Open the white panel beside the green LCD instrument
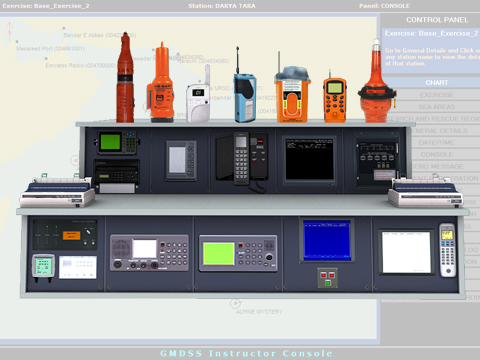Viewport: 480px width, 360px height. click(78, 267)
